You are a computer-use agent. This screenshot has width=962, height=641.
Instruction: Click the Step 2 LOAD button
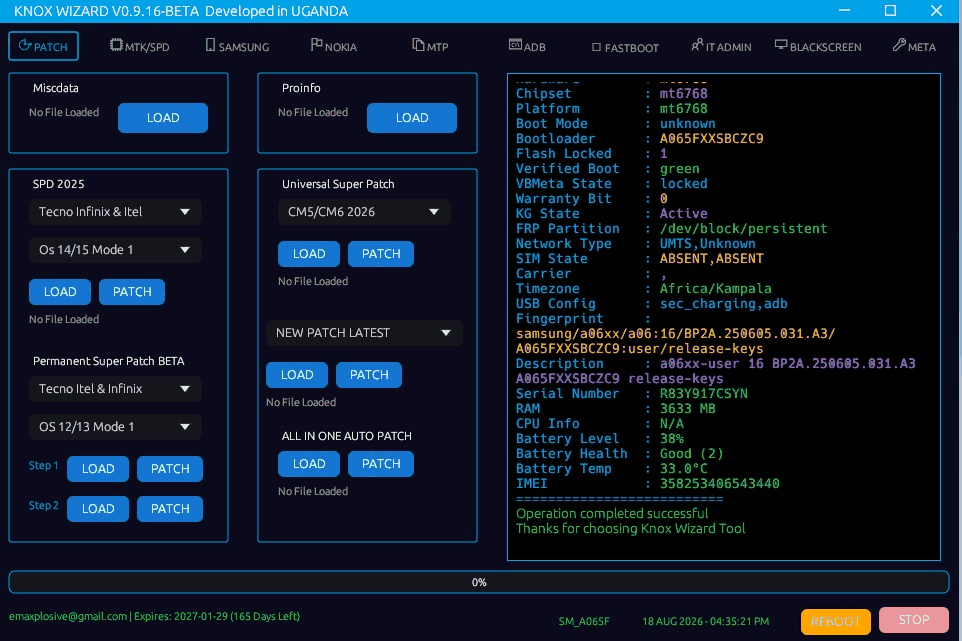[98, 509]
